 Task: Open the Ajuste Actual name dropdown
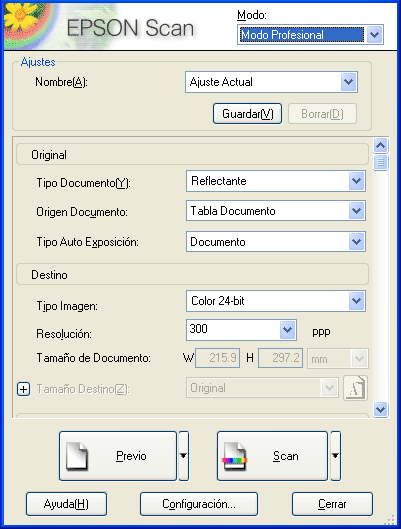[x=271, y=82]
